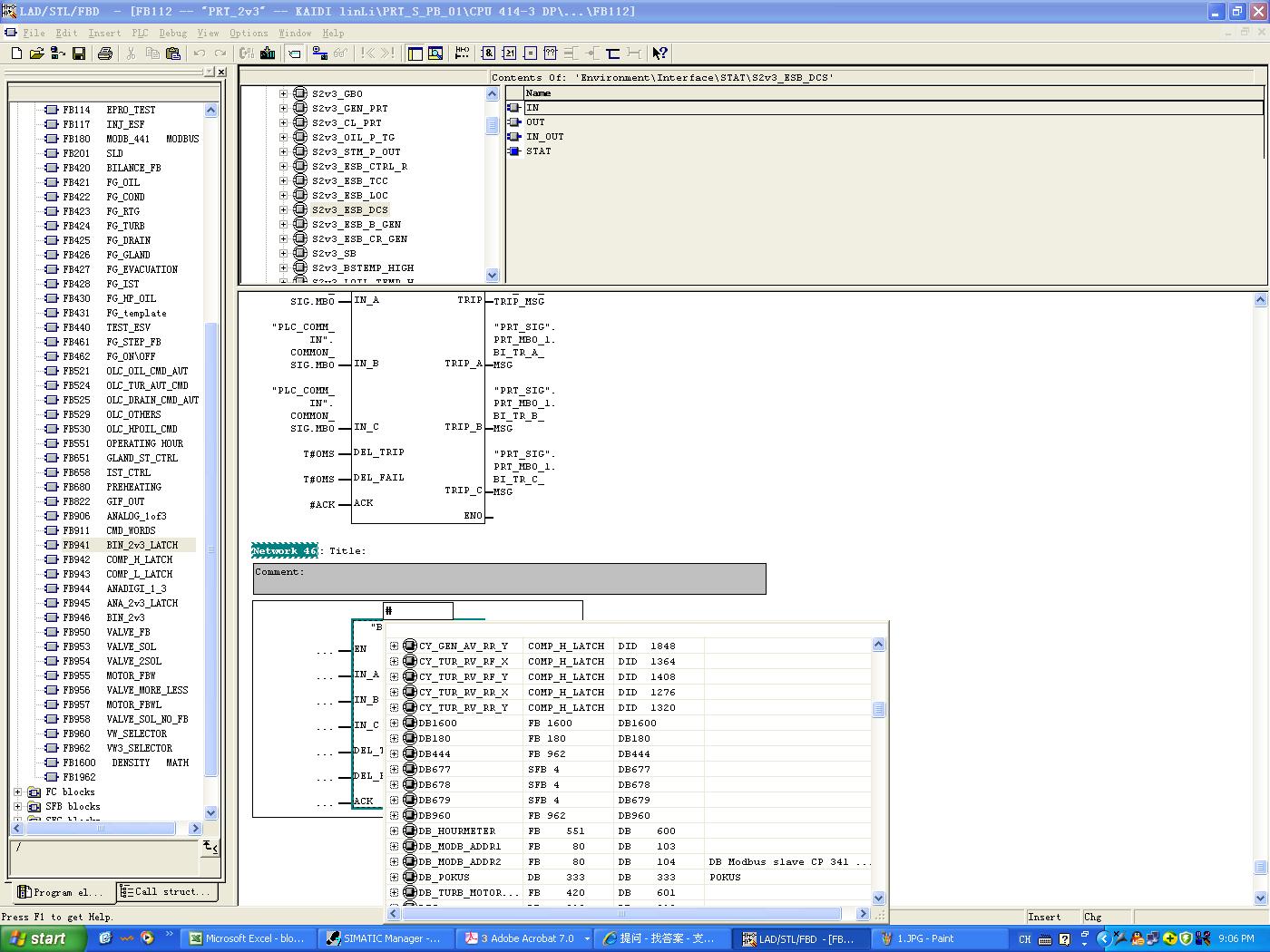
Task: Click the block name input field with #
Action: (418, 611)
